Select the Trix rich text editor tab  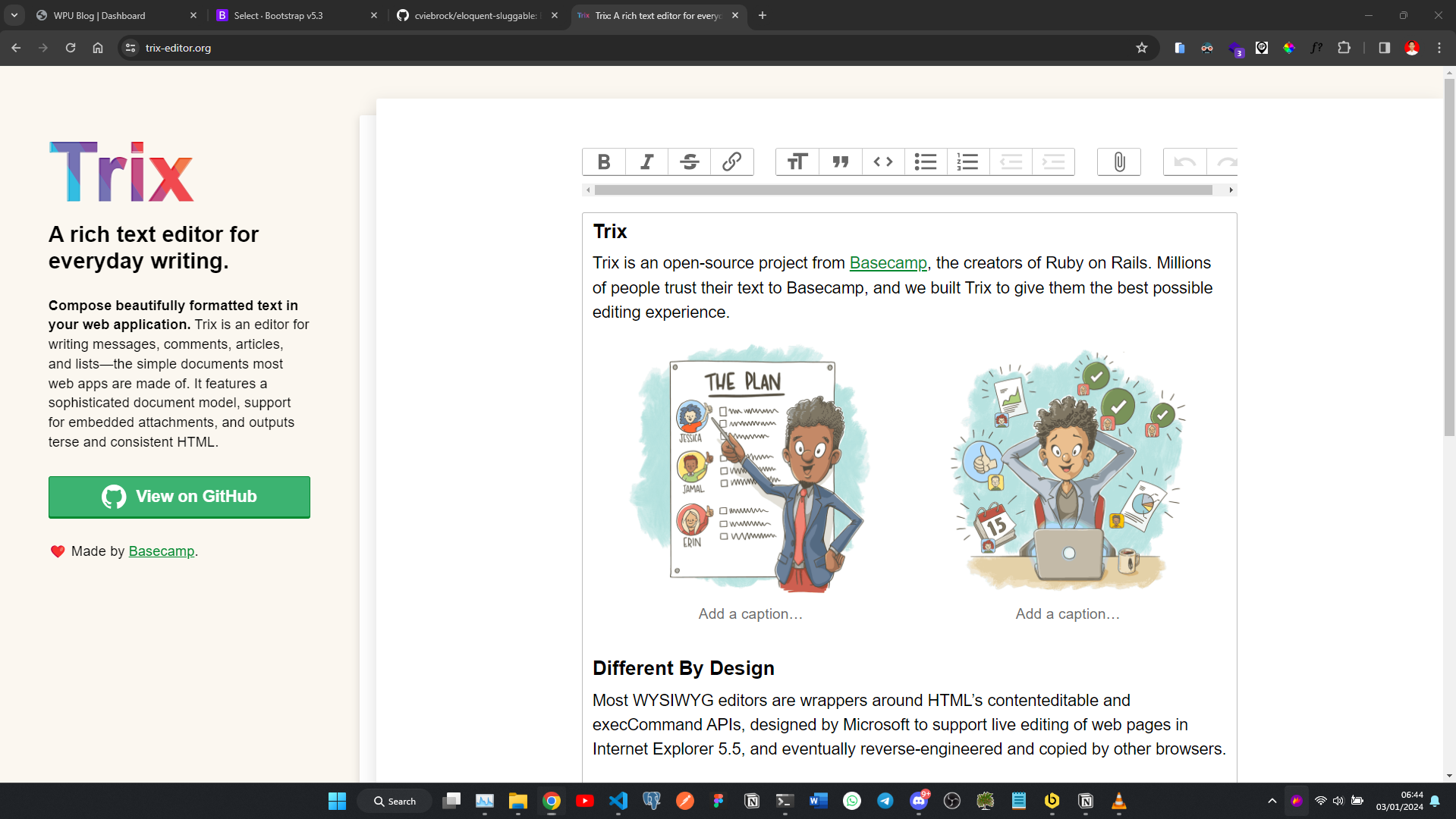tap(659, 15)
